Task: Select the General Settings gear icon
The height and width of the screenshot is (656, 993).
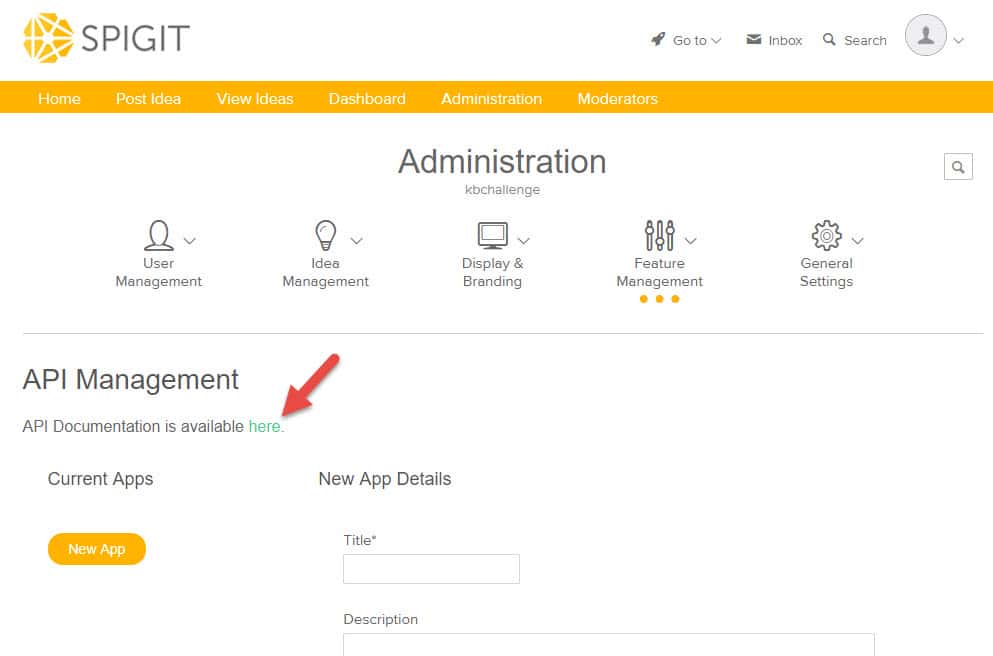Action: coord(826,236)
